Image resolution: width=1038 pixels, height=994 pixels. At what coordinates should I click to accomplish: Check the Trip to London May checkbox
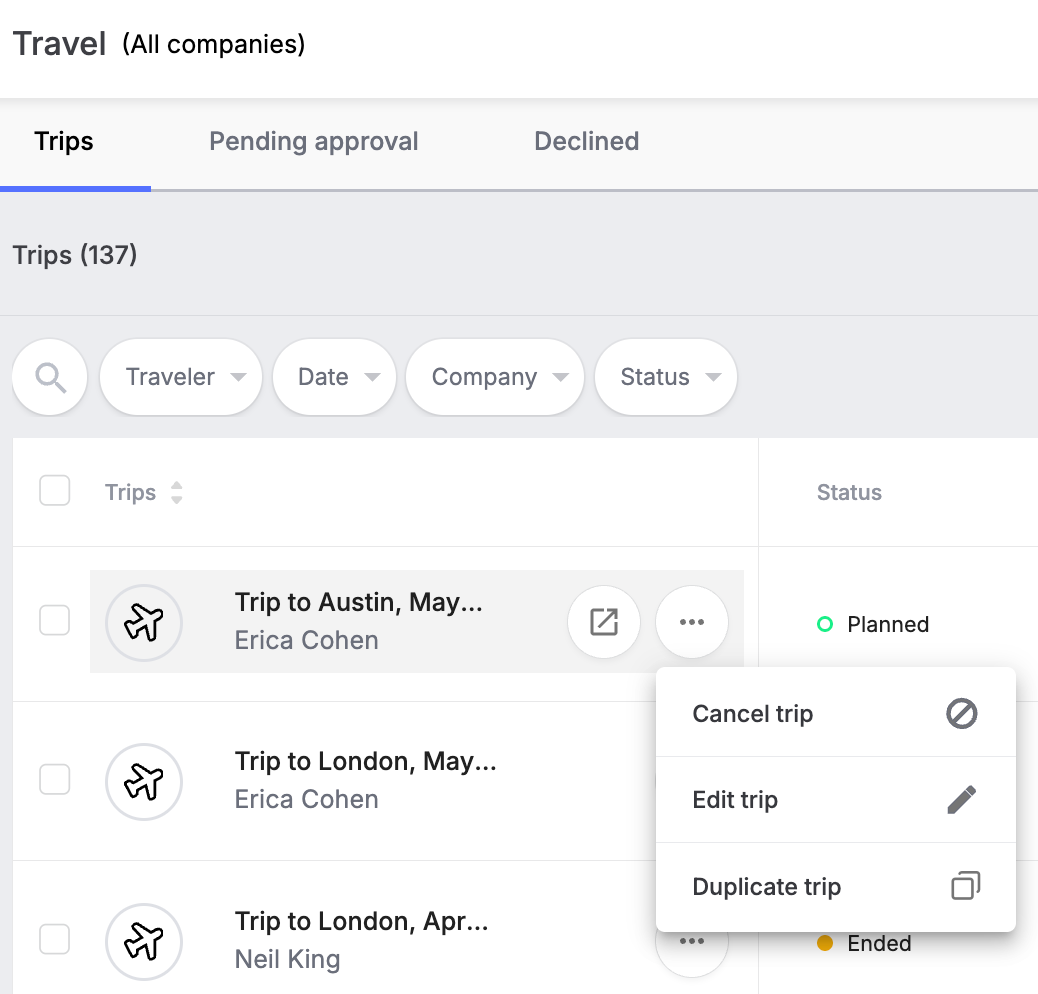point(54,779)
